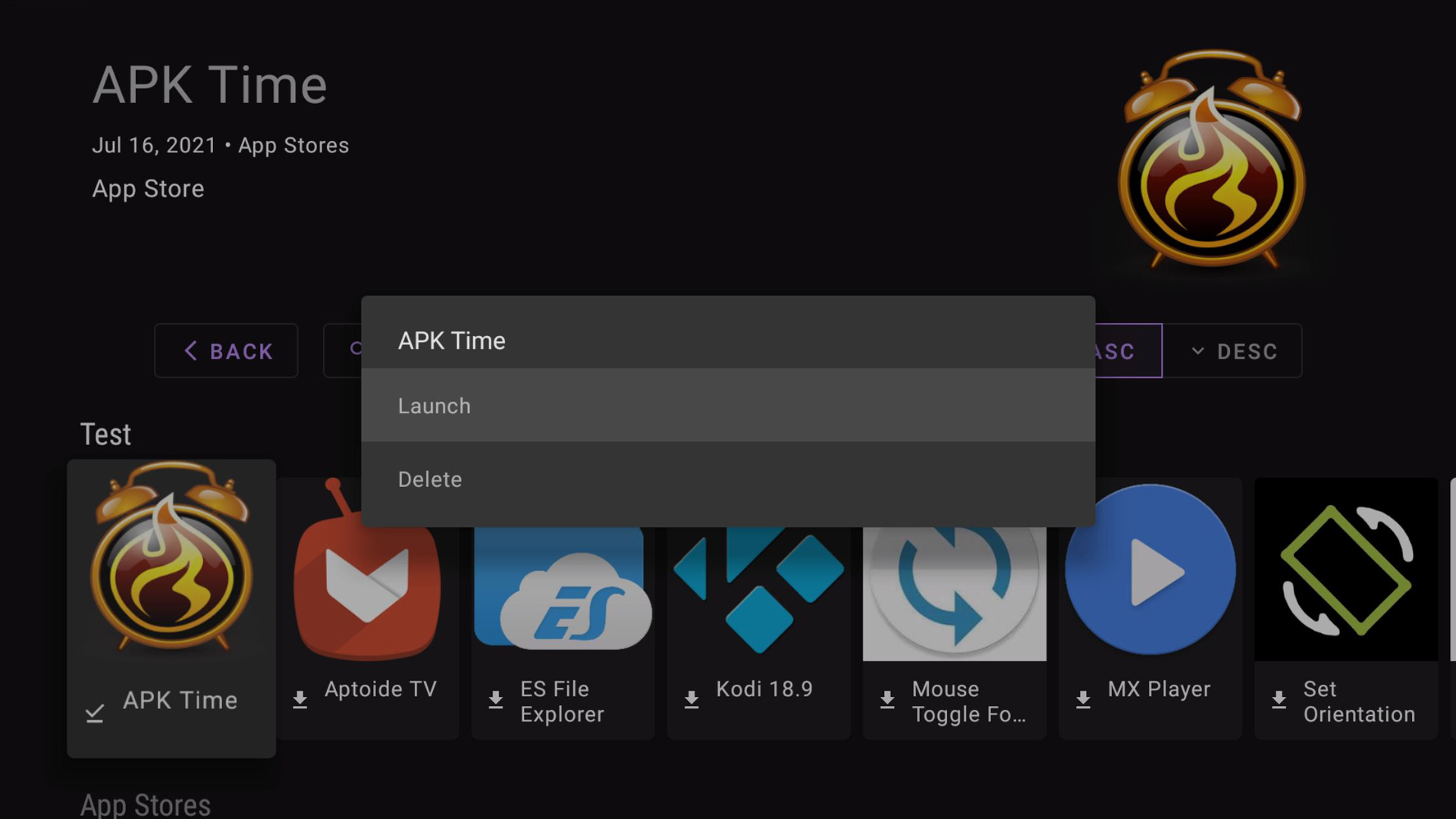Screen dimensions: 1456x819
Task: Click the 'Test' section heading
Action: (x=105, y=435)
